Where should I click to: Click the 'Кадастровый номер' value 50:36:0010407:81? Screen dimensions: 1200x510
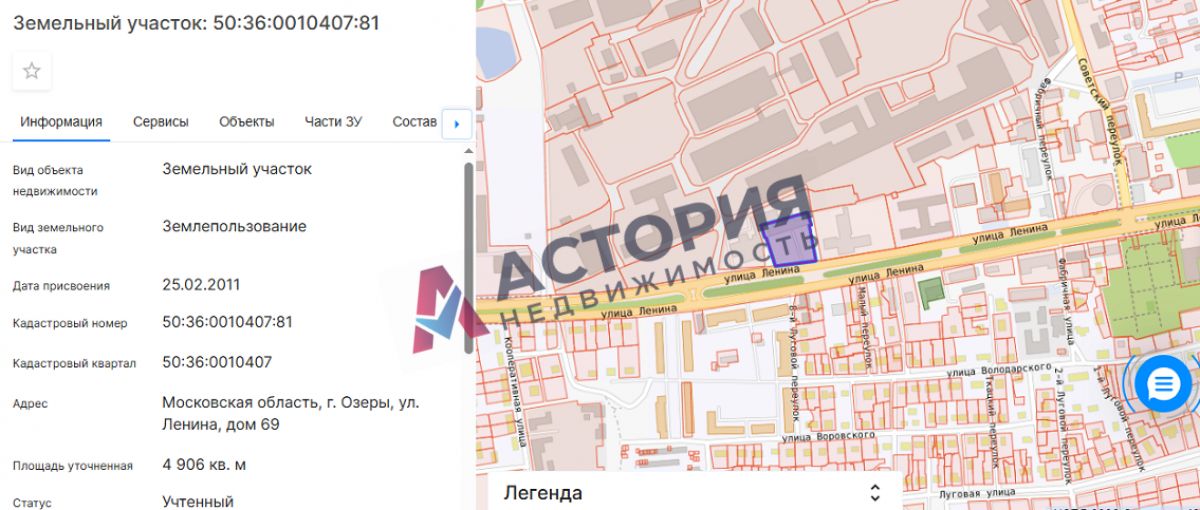(227, 322)
